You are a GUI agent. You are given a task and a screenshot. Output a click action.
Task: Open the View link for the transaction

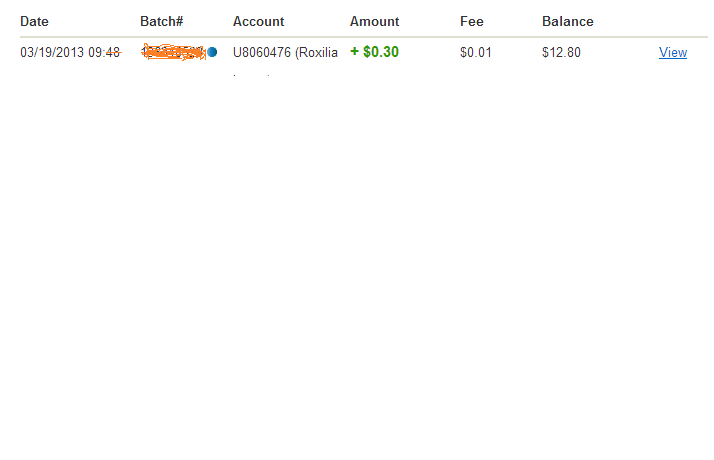pos(673,52)
